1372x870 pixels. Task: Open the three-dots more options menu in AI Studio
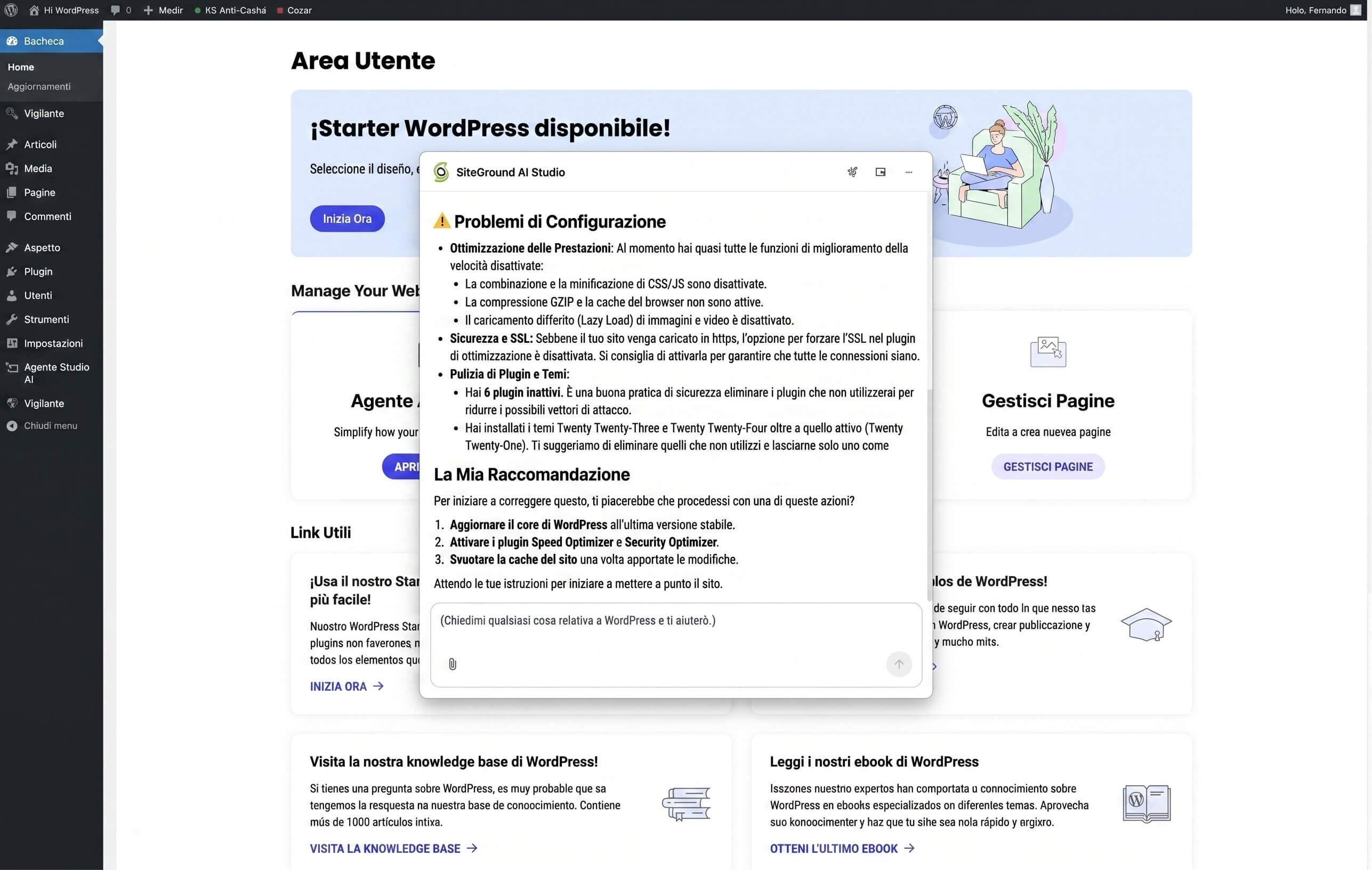pos(909,172)
